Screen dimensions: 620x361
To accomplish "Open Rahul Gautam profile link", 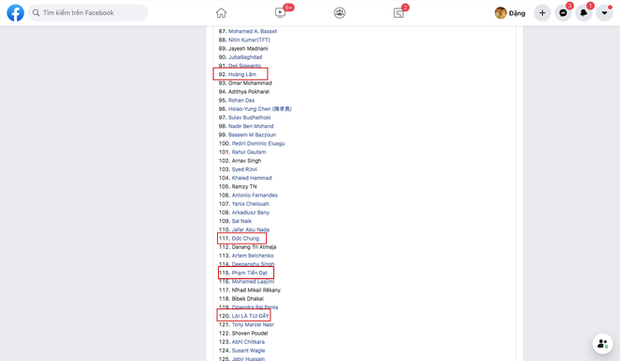I will coord(249,152).
